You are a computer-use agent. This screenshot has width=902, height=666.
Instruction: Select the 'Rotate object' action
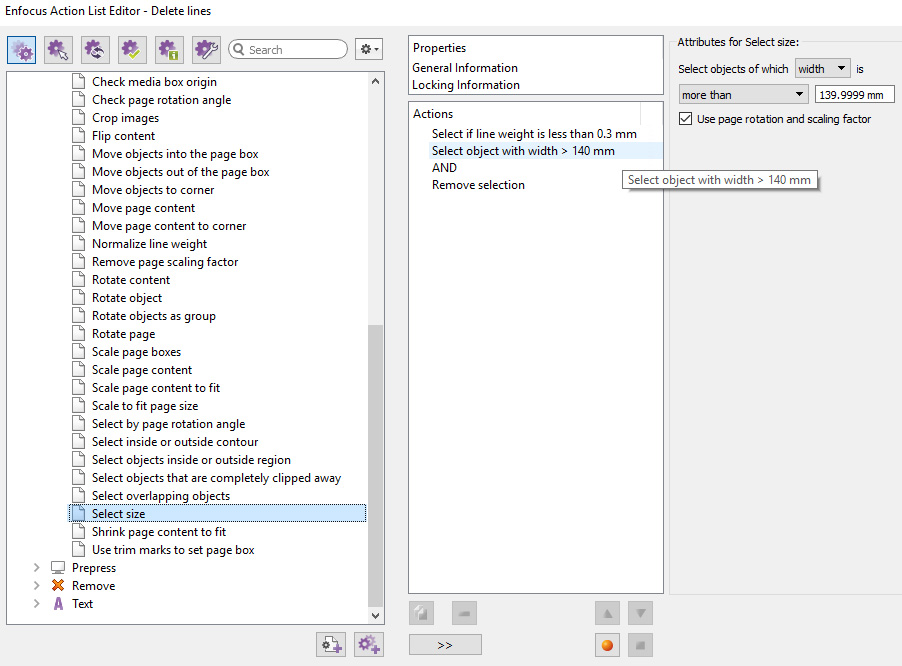[x=127, y=298]
